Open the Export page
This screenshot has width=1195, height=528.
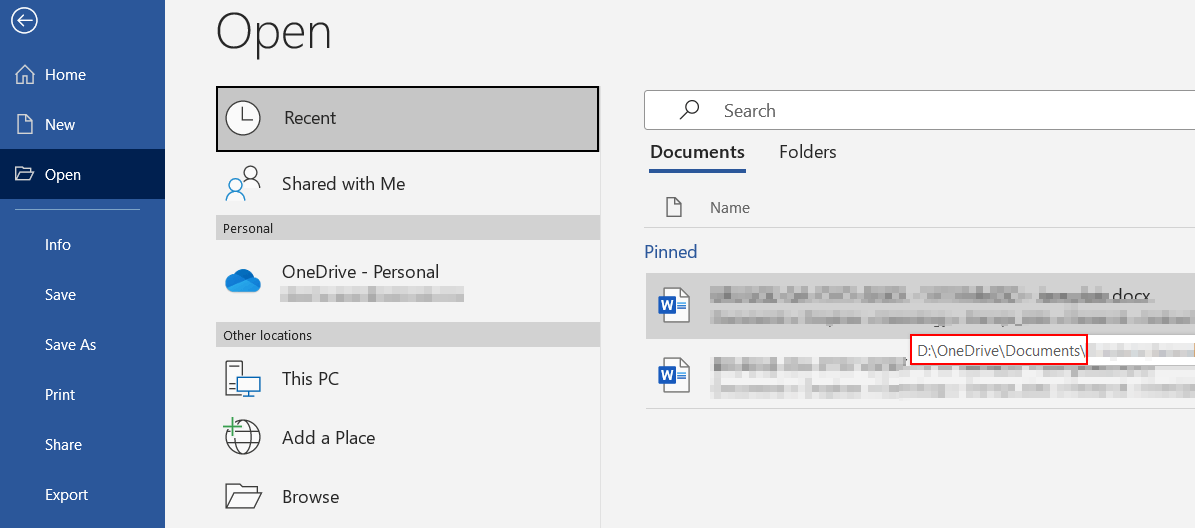tap(82, 494)
